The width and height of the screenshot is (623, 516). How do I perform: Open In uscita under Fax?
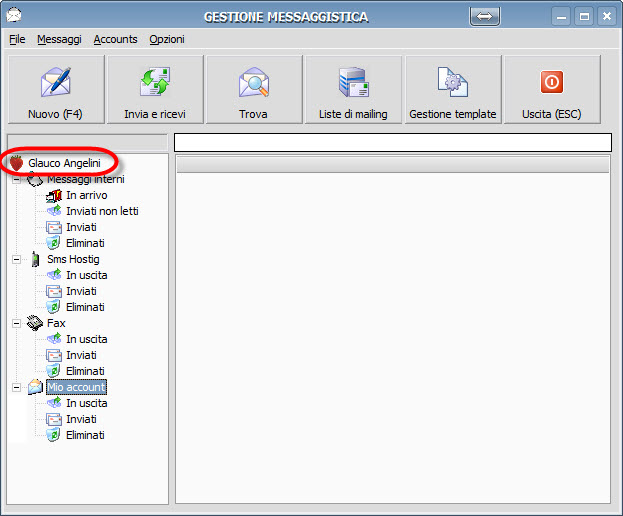87,339
